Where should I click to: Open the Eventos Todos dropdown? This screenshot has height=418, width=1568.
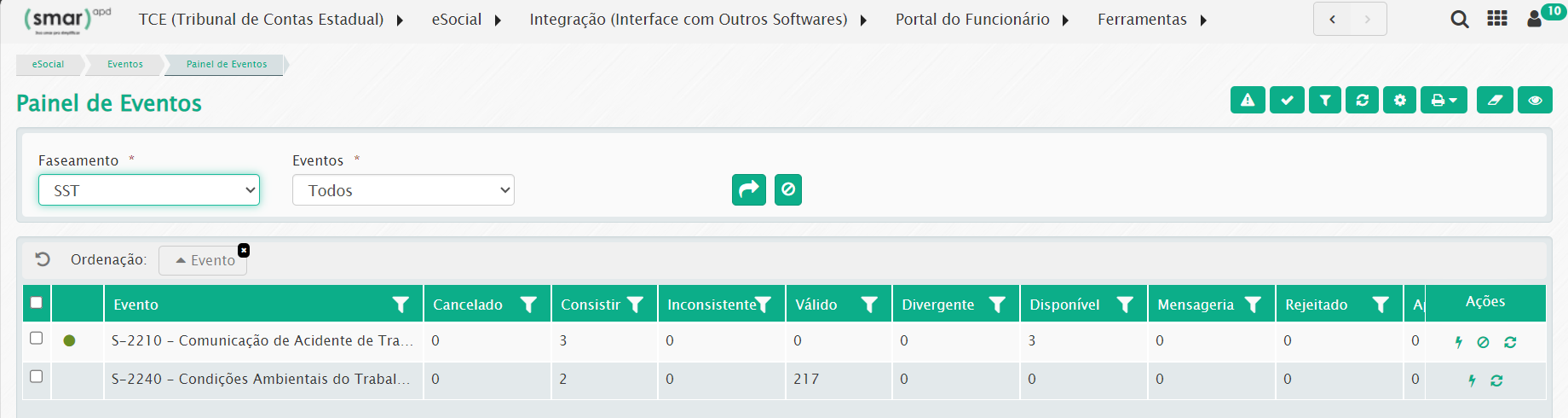[x=403, y=190]
